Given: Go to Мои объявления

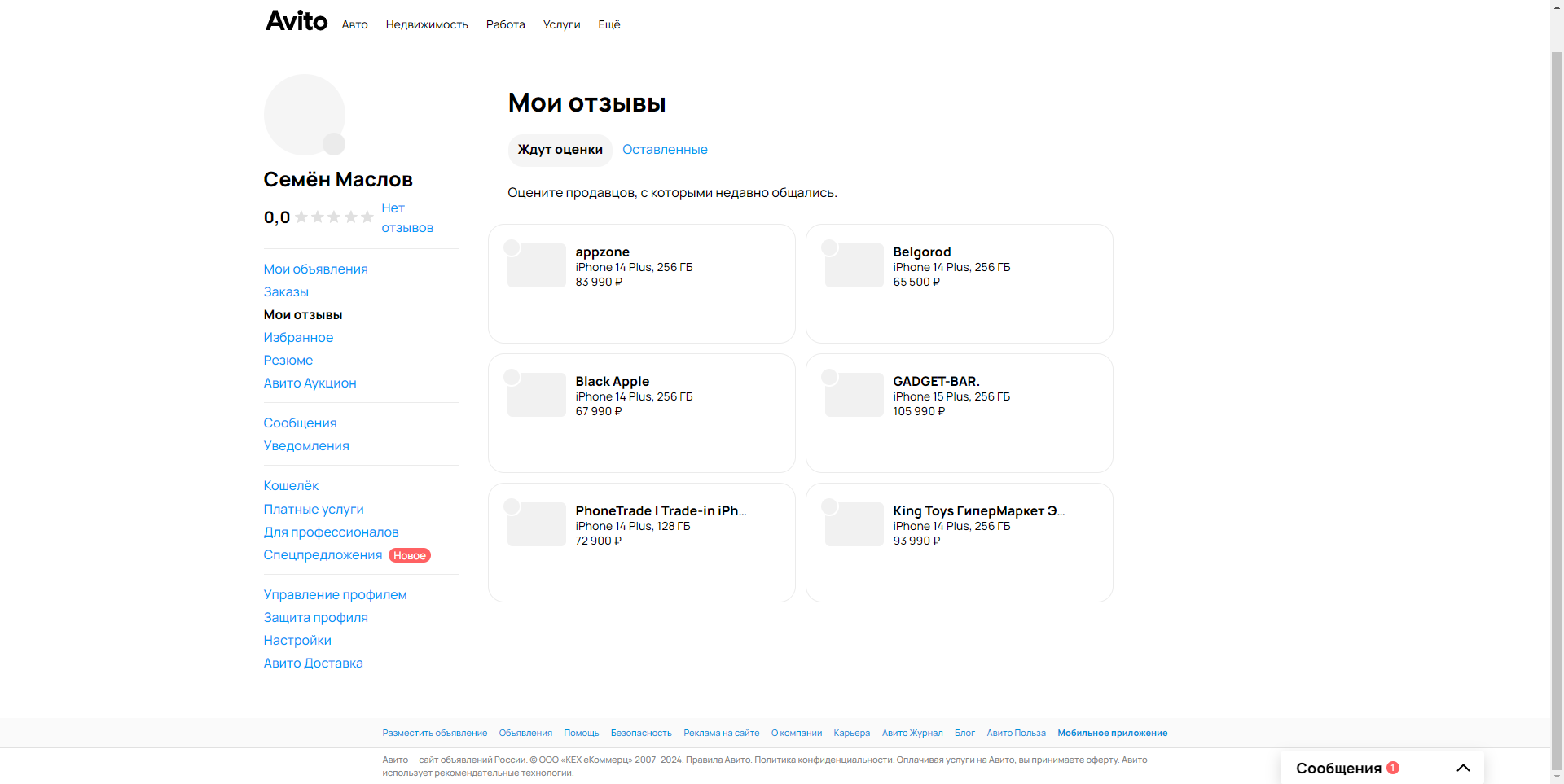Looking at the screenshot, I should (x=315, y=269).
